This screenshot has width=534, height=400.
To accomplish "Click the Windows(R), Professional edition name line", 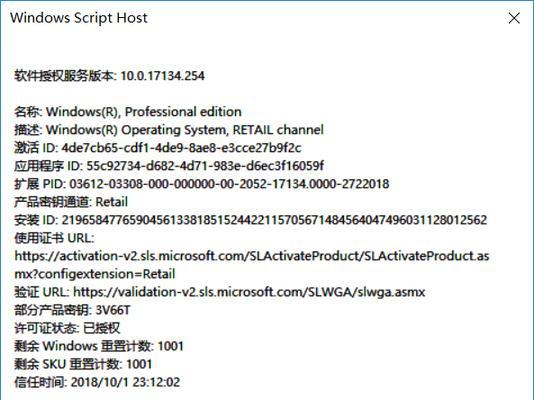I will [x=128, y=112].
